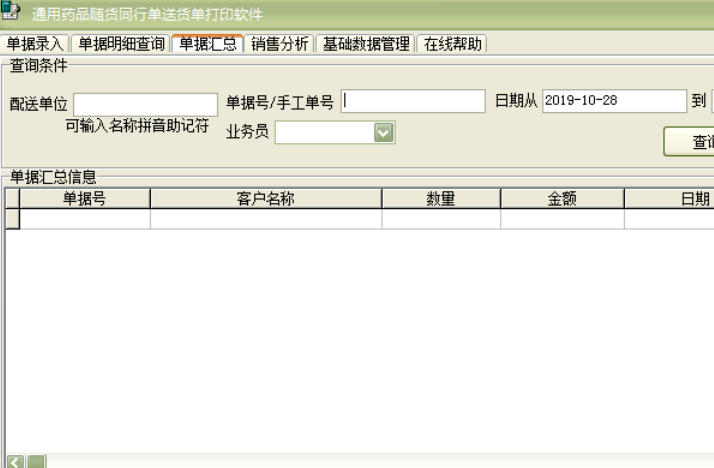The width and height of the screenshot is (714, 468).
Task: Select the 单据汇总 tab
Action: click(207, 44)
